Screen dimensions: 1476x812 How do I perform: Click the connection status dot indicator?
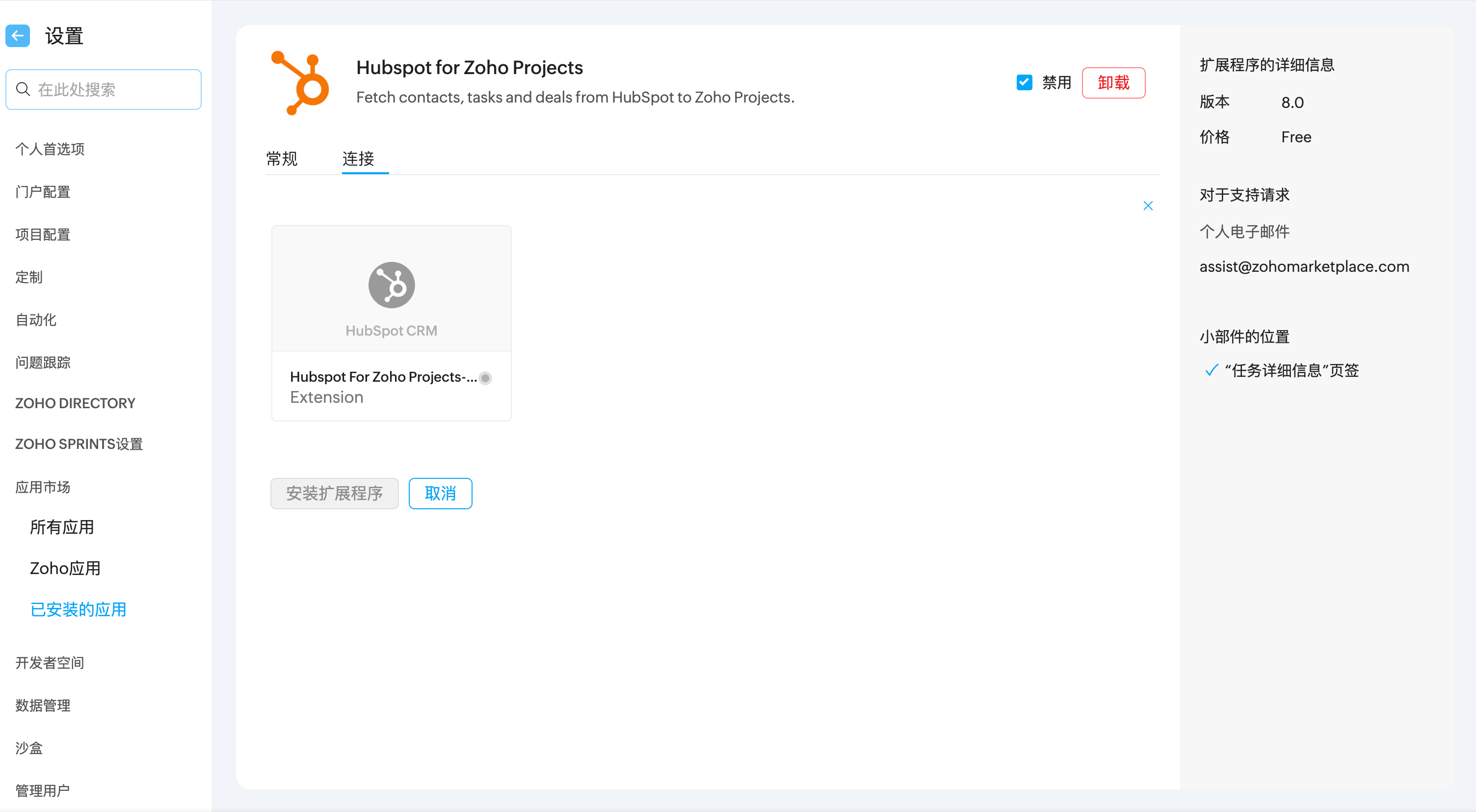click(x=485, y=378)
